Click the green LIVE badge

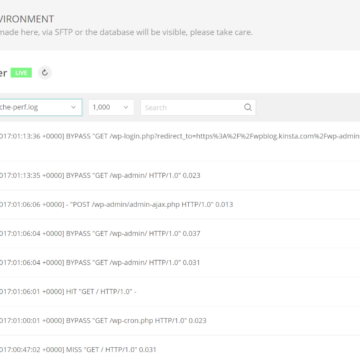pyautogui.click(x=21, y=73)
